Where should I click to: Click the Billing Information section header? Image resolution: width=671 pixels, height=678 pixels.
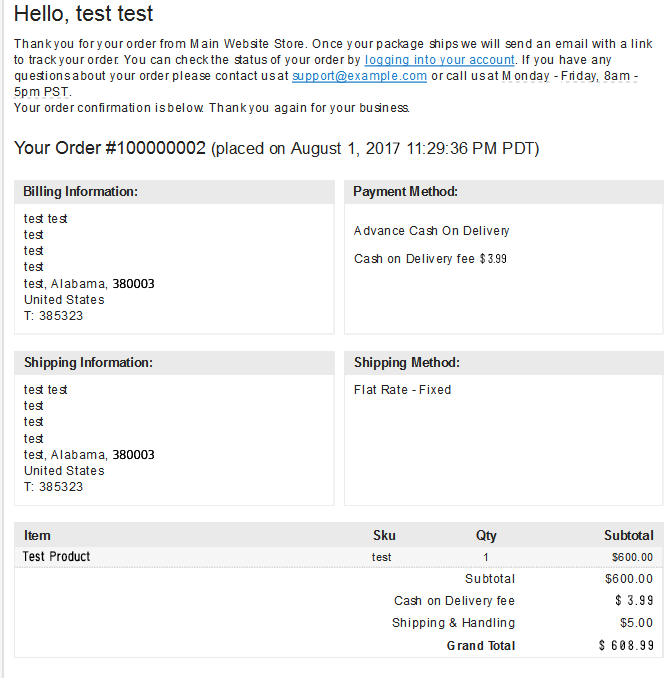81,192
